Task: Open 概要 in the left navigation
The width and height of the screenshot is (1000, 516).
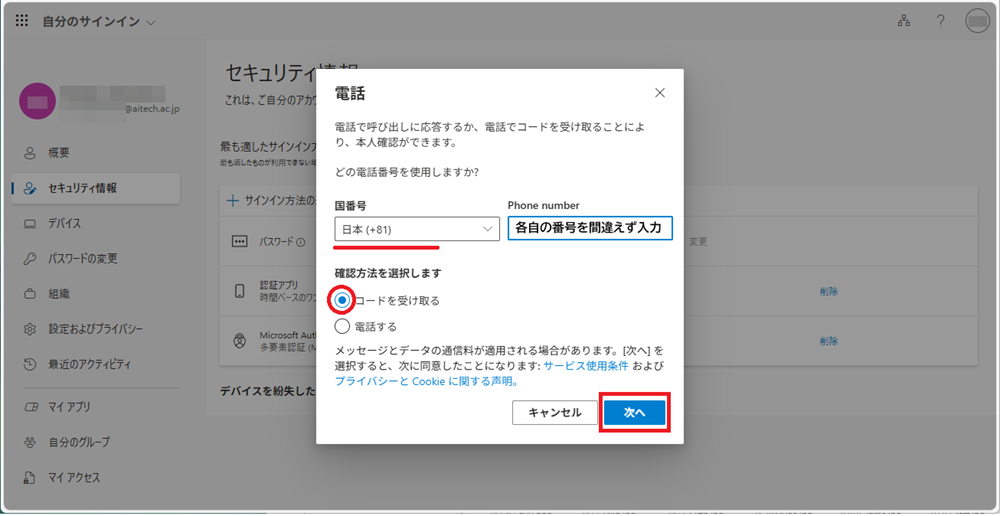Action: click(58, 153)
